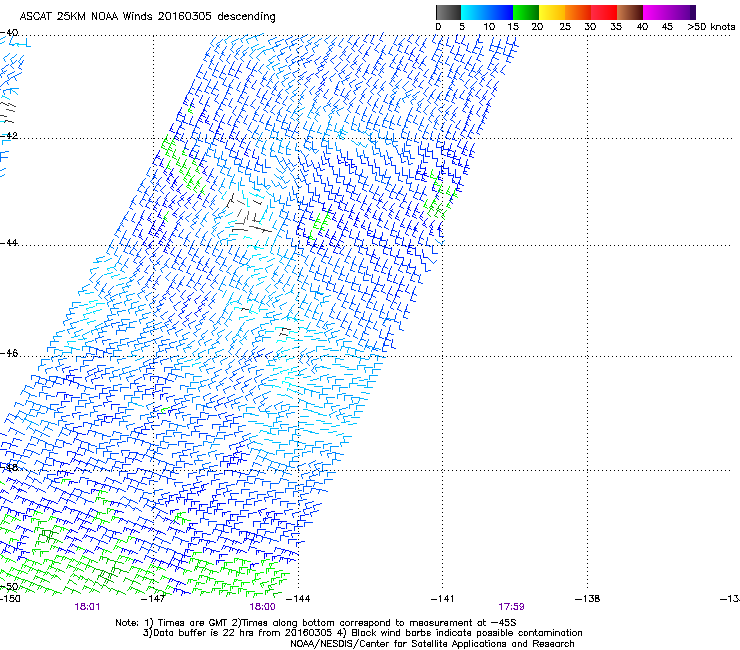The width and height of the screenshot is (740, 650).
Task: Click the -138 longitude axis label
Action: tap(588, 599)
